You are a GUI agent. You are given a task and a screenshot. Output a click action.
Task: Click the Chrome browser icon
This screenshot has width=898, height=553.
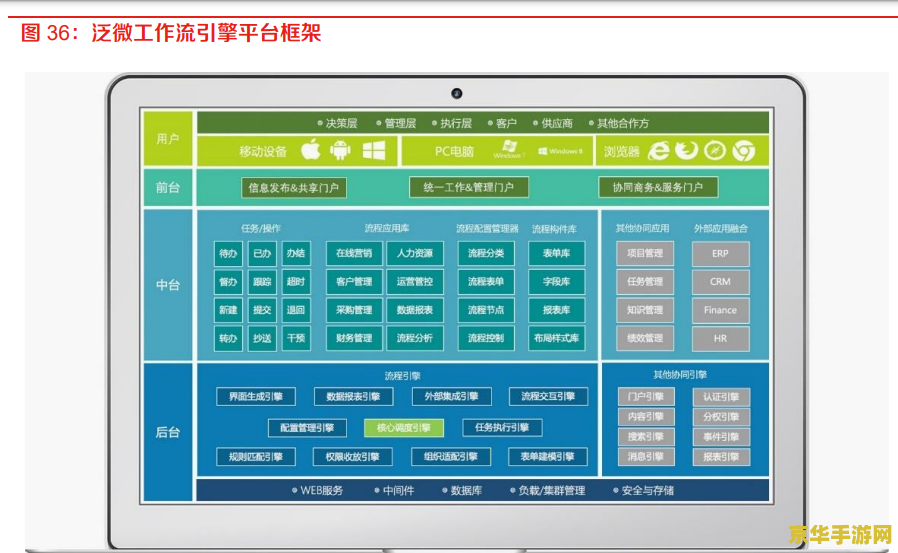click(x=743, y=151)
